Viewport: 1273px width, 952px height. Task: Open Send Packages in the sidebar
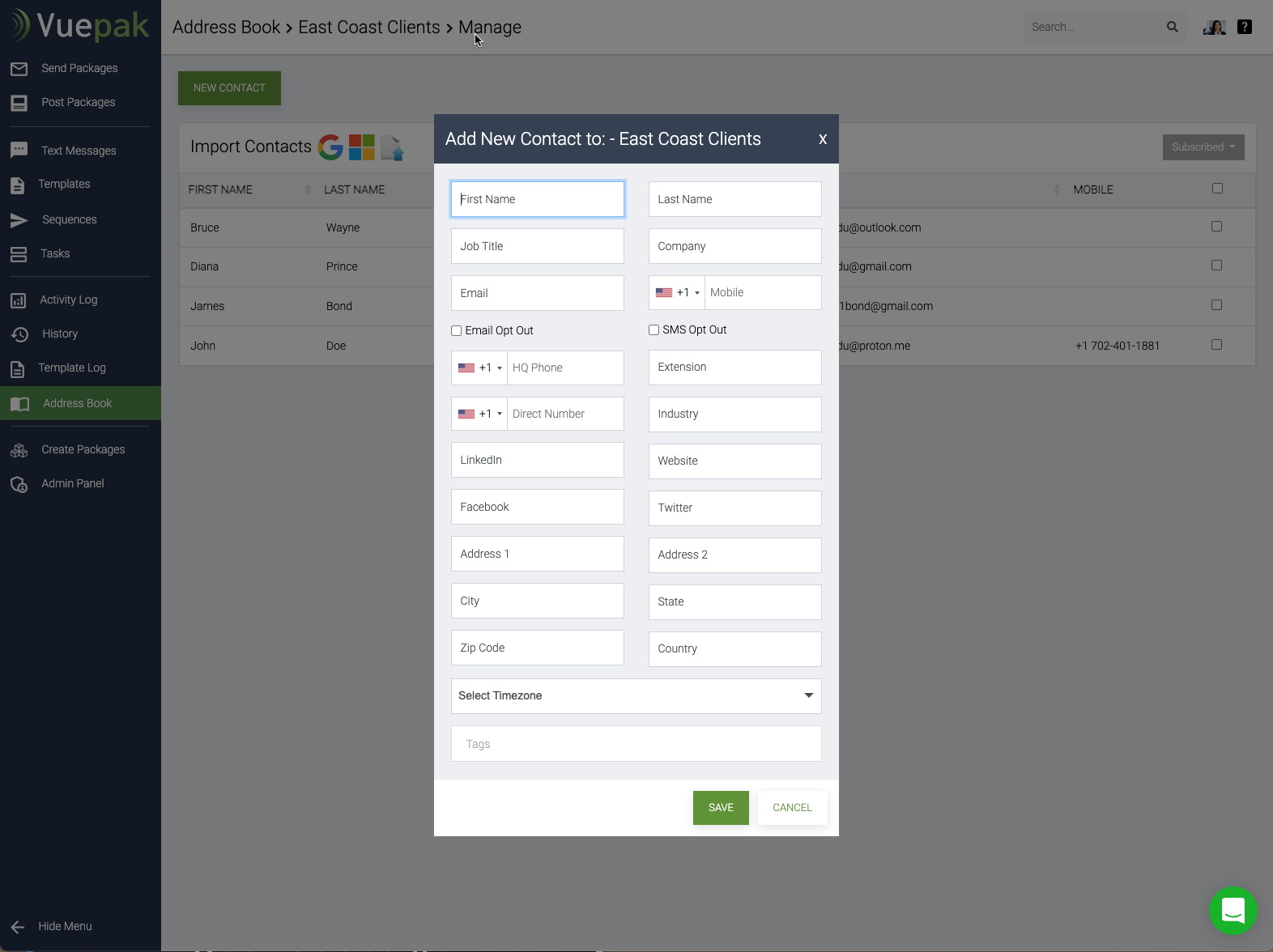point(79,68)
